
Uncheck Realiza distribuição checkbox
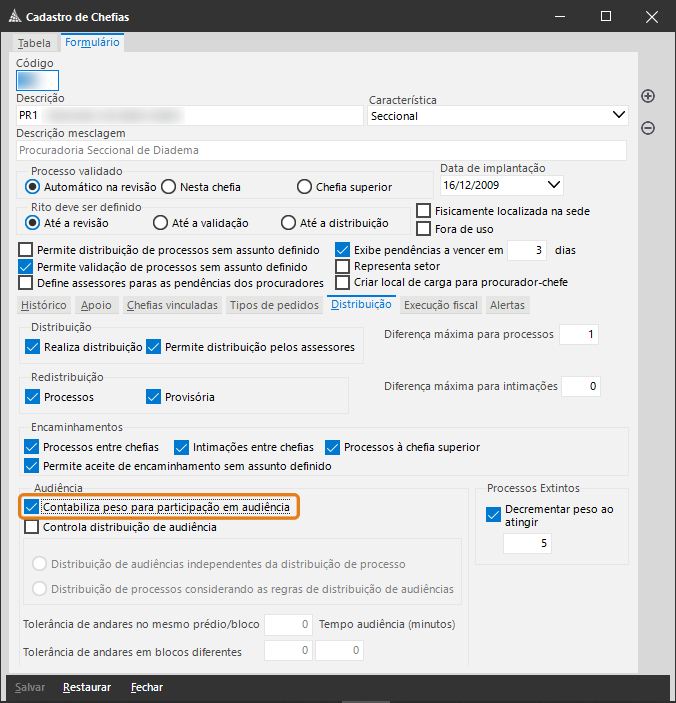pyautogui.click(x=33, y=347)
